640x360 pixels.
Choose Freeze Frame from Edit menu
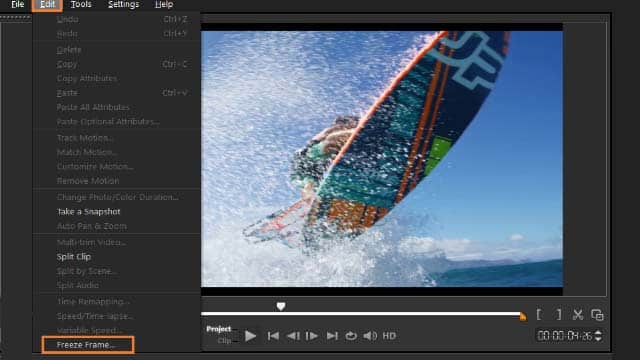pyautogui.click(x=85, y=345)
